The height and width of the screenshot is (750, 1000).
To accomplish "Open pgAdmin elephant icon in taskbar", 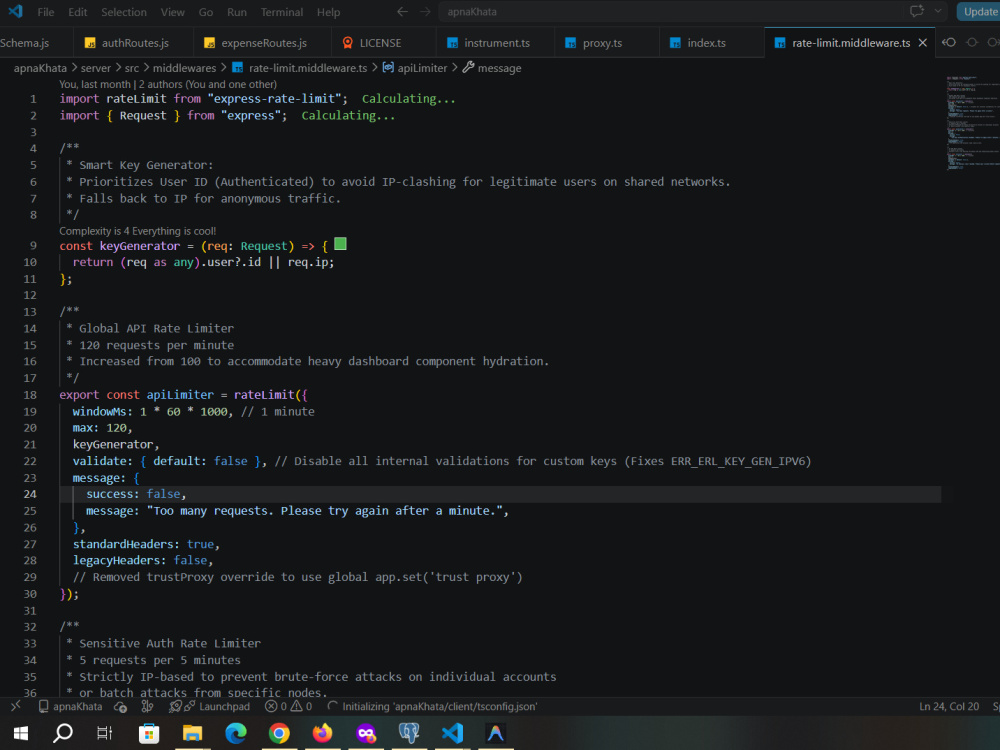I will tap(409, 733).
